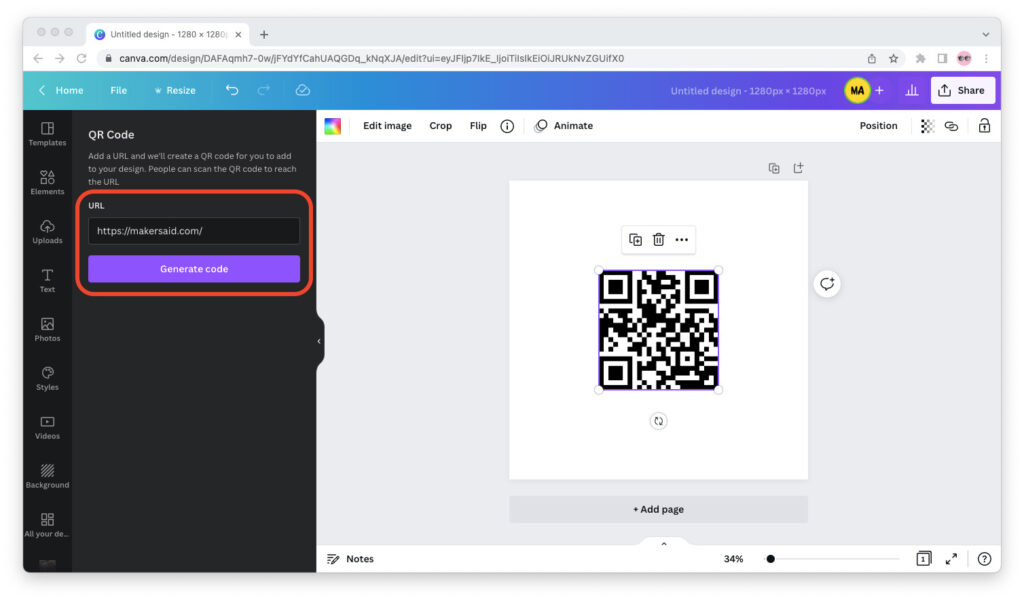This screenshot has height=601, width=1024.
Task: Open the Templates panel in sidebar
Action: (x=47, y=134)
